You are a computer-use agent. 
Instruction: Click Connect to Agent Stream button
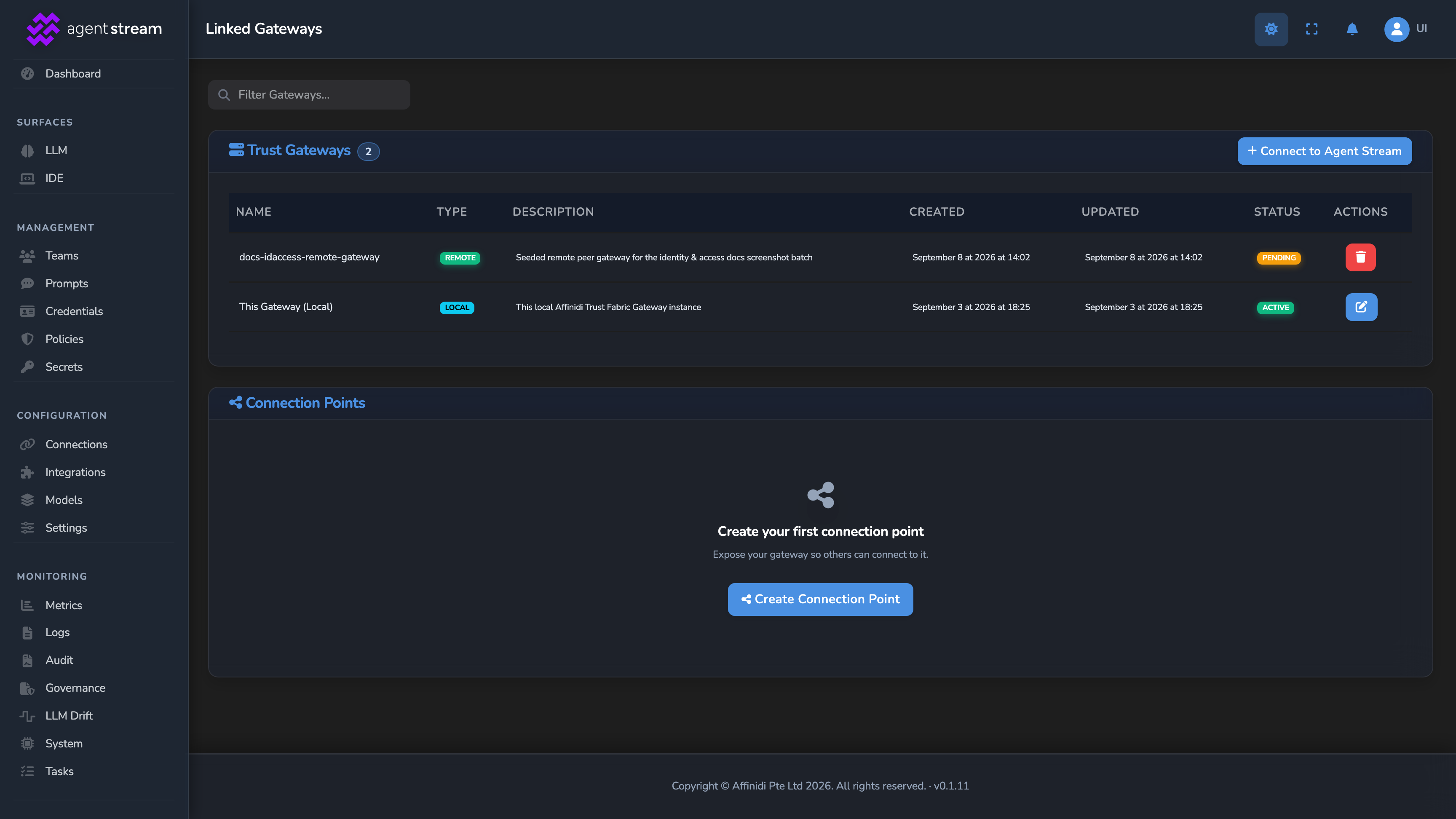pyautogui.click(x=1324, y=151)
